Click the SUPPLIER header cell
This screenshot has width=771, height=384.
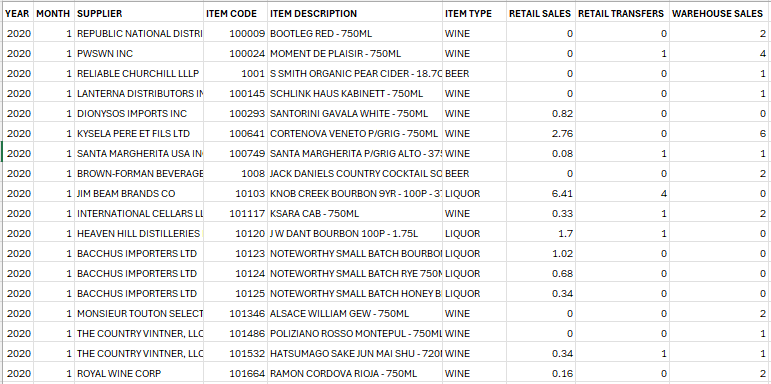click(x=139, y=13)
